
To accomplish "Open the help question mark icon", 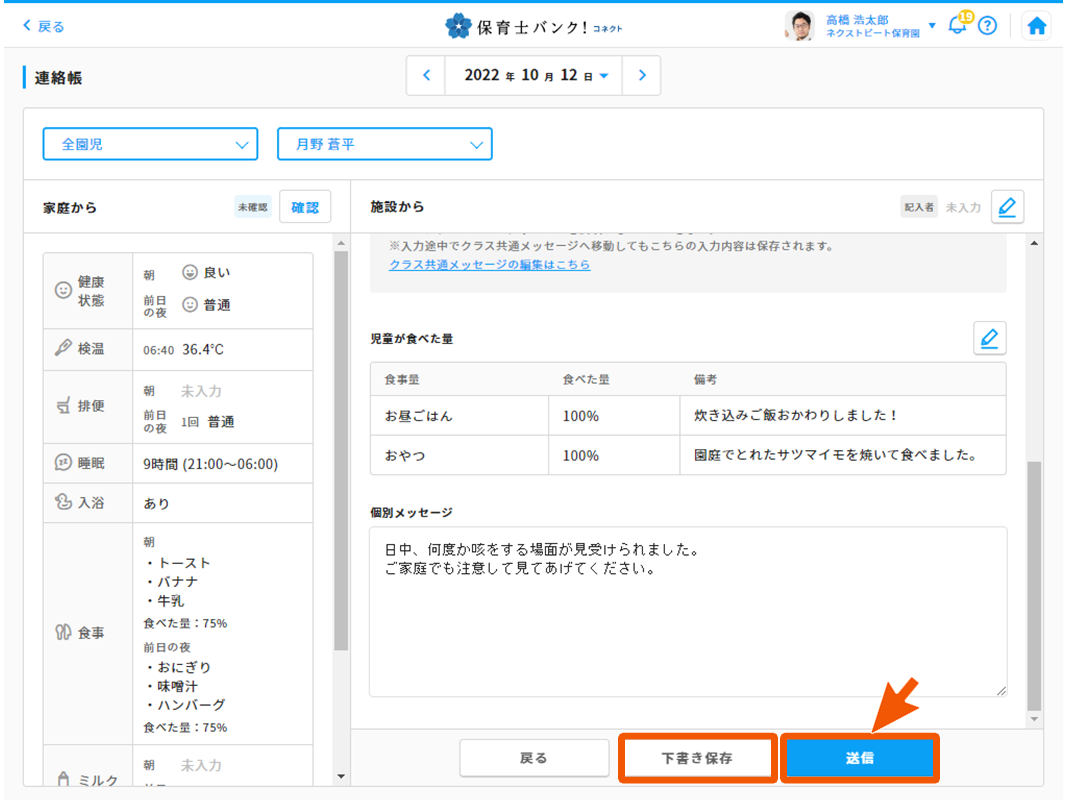I will tap(987, 27).
